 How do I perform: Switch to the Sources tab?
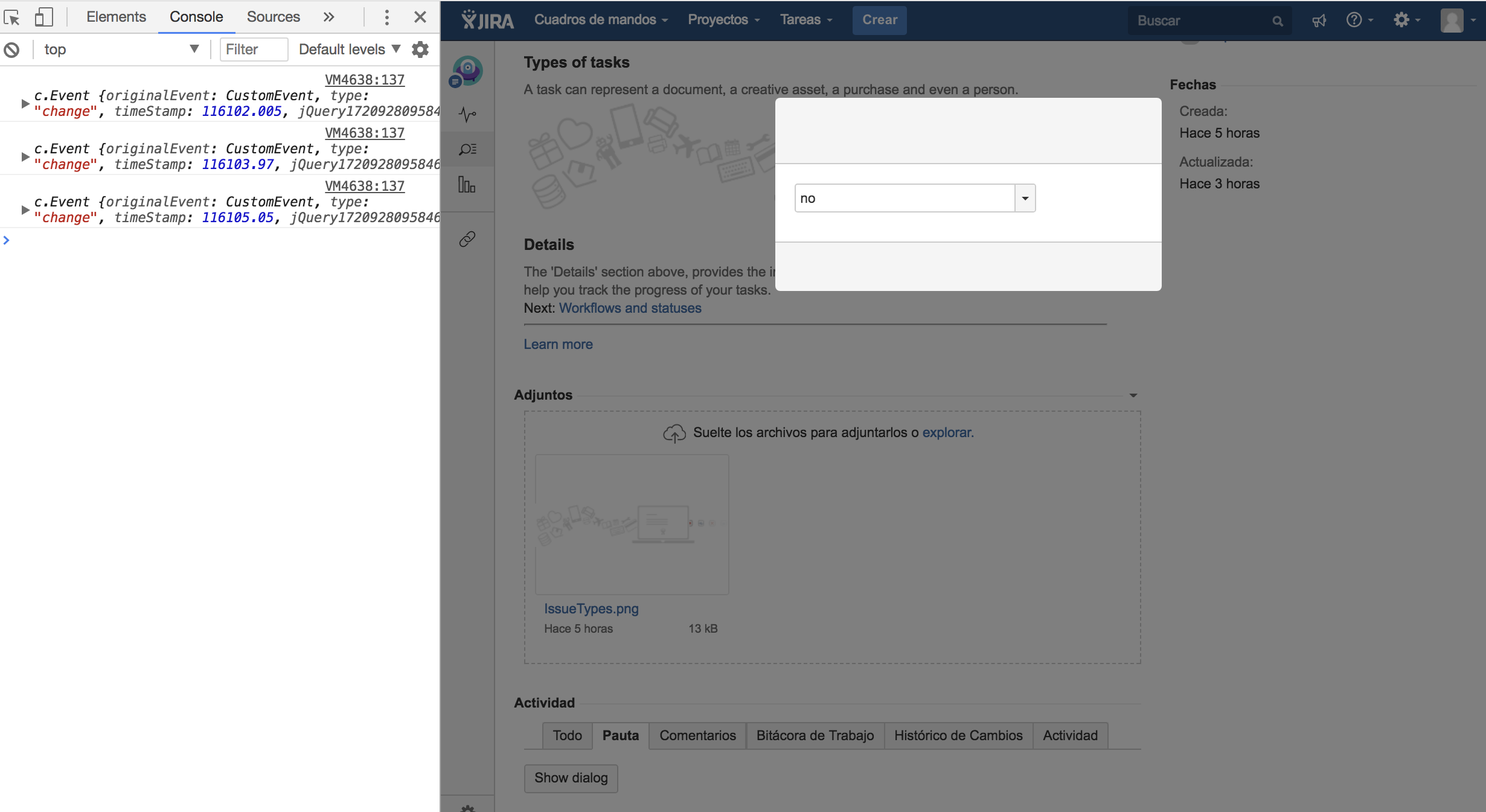click(x=273, y=17)
